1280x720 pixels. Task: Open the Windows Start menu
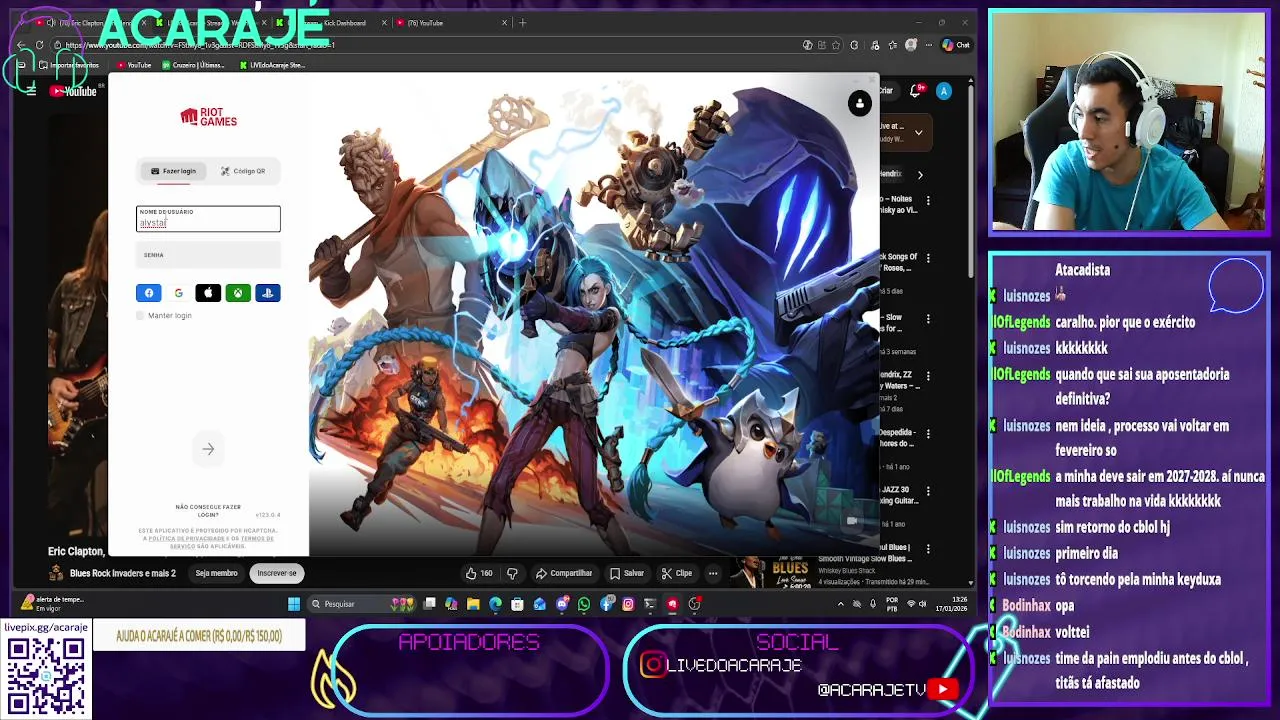(294, 604)
